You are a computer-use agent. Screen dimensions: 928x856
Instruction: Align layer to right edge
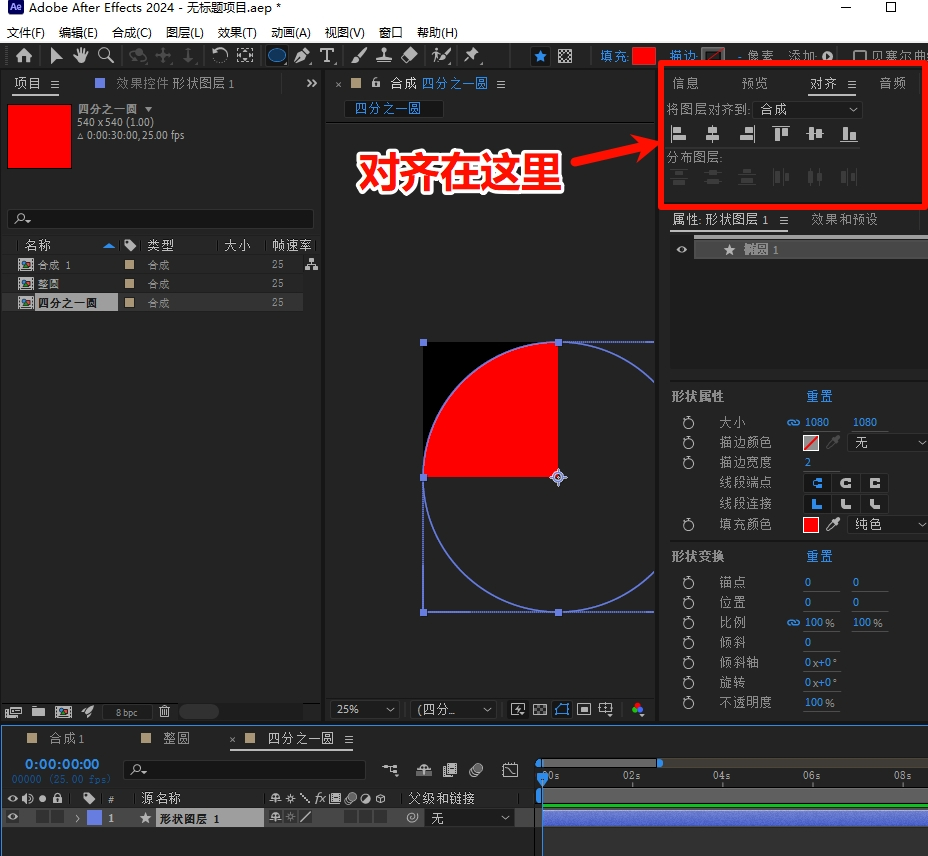click(x=747, y=134)
